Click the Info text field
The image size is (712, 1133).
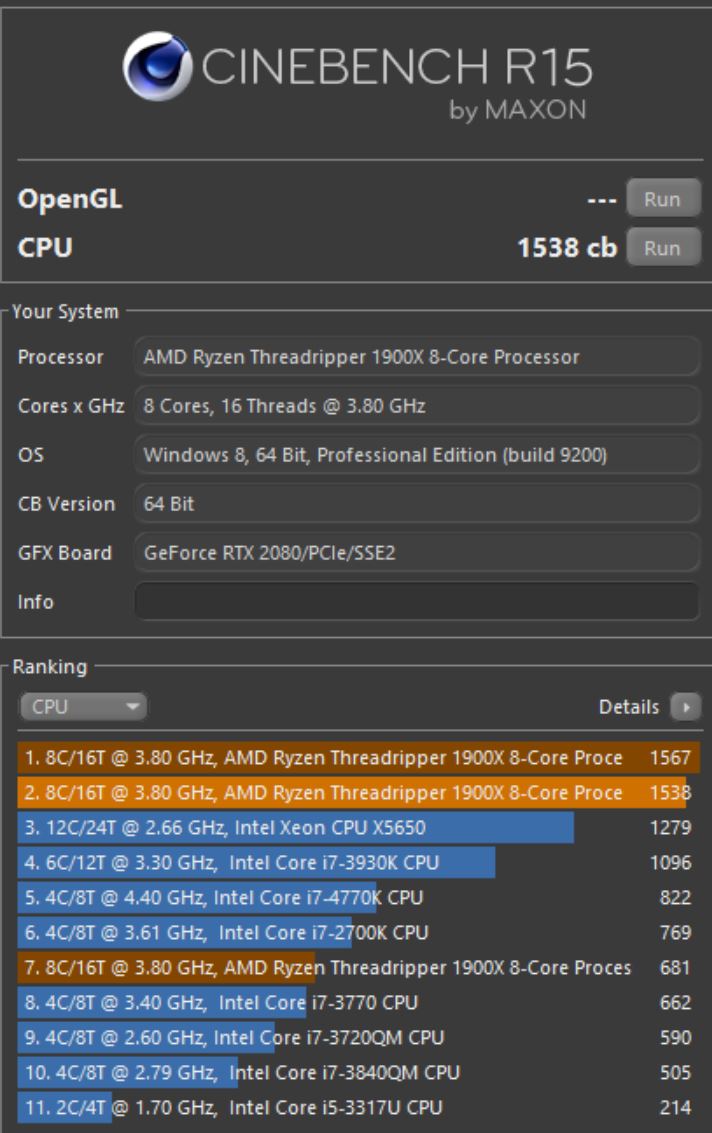(x=416, y=602)
